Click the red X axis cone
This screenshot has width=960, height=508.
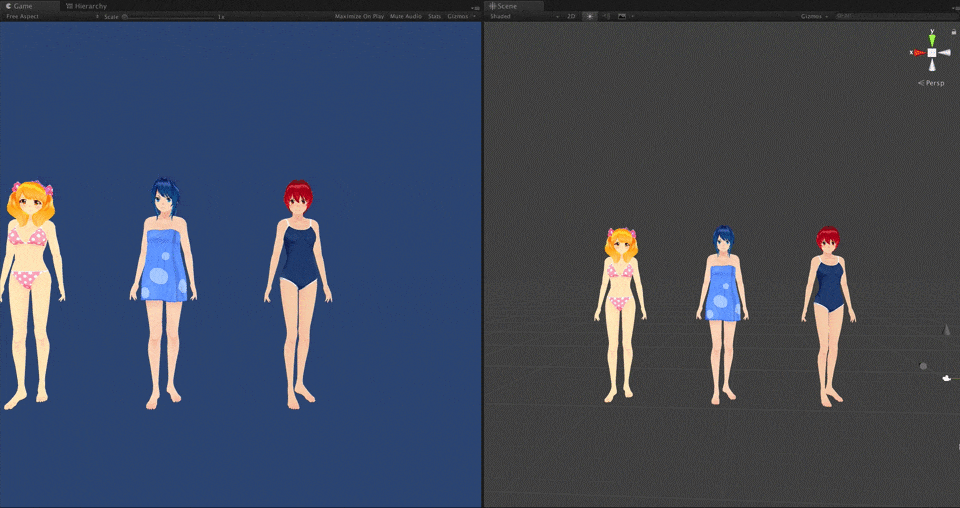coord(919,53)
